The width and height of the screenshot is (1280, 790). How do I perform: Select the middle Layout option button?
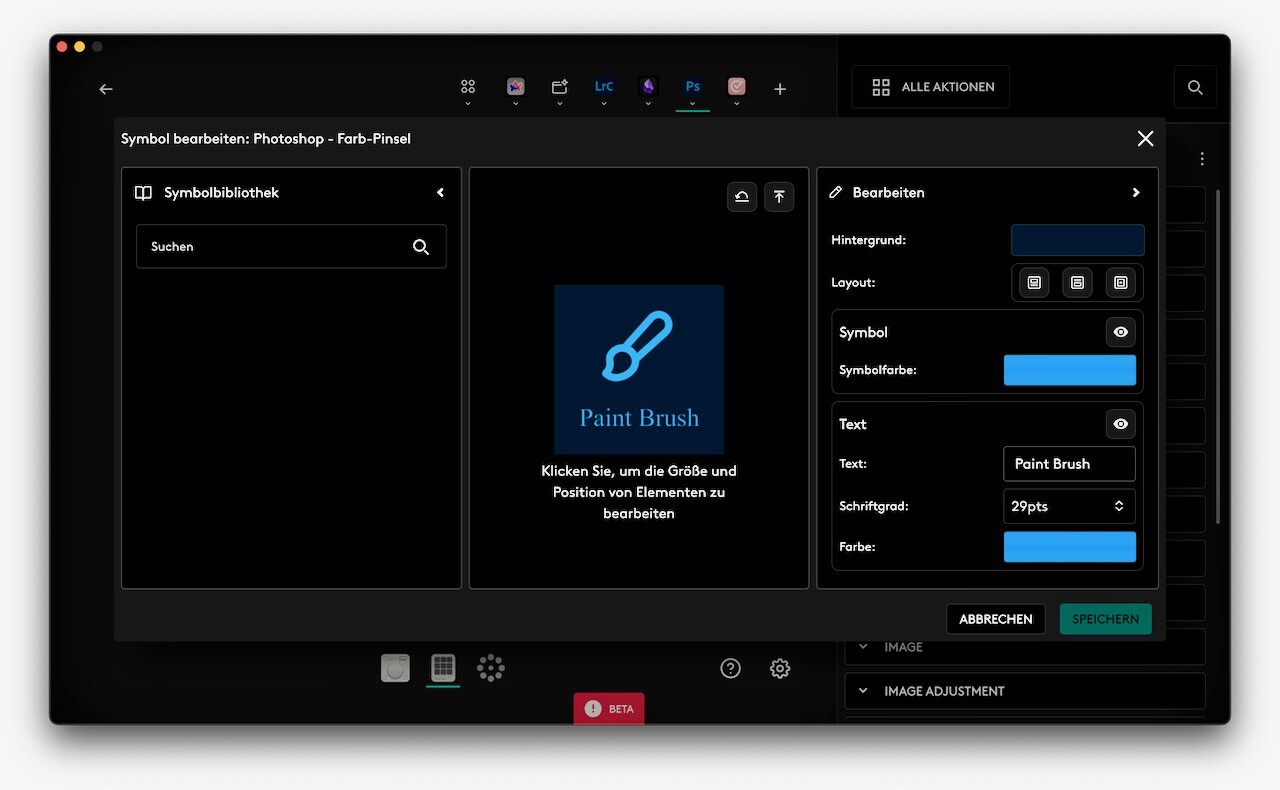pos(1077,283)
